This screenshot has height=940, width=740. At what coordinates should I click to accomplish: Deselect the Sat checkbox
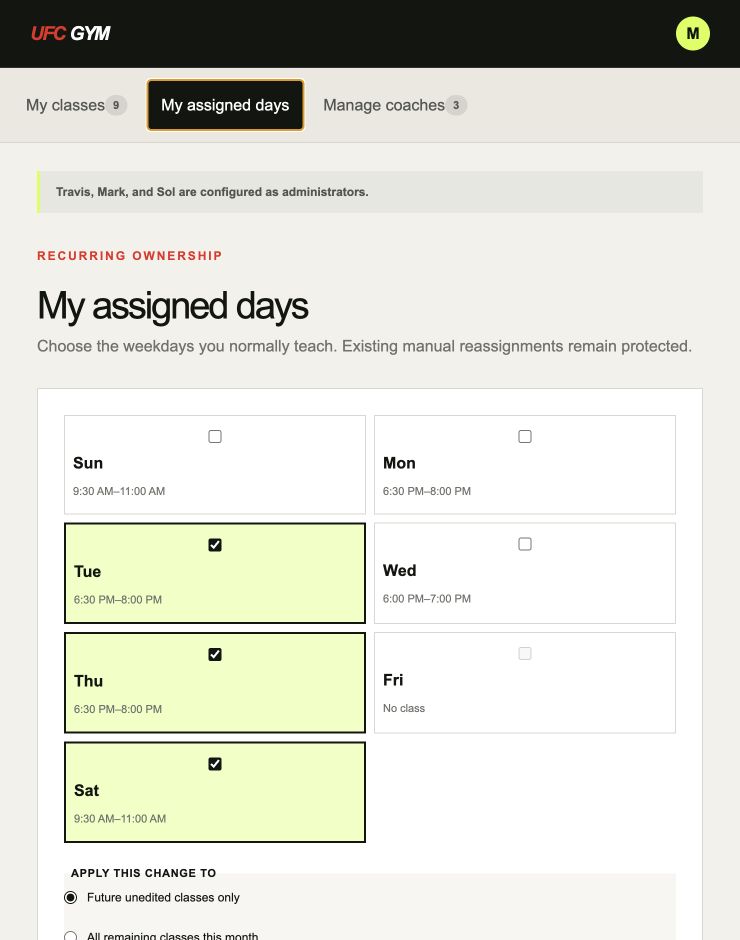pos(215,764)
